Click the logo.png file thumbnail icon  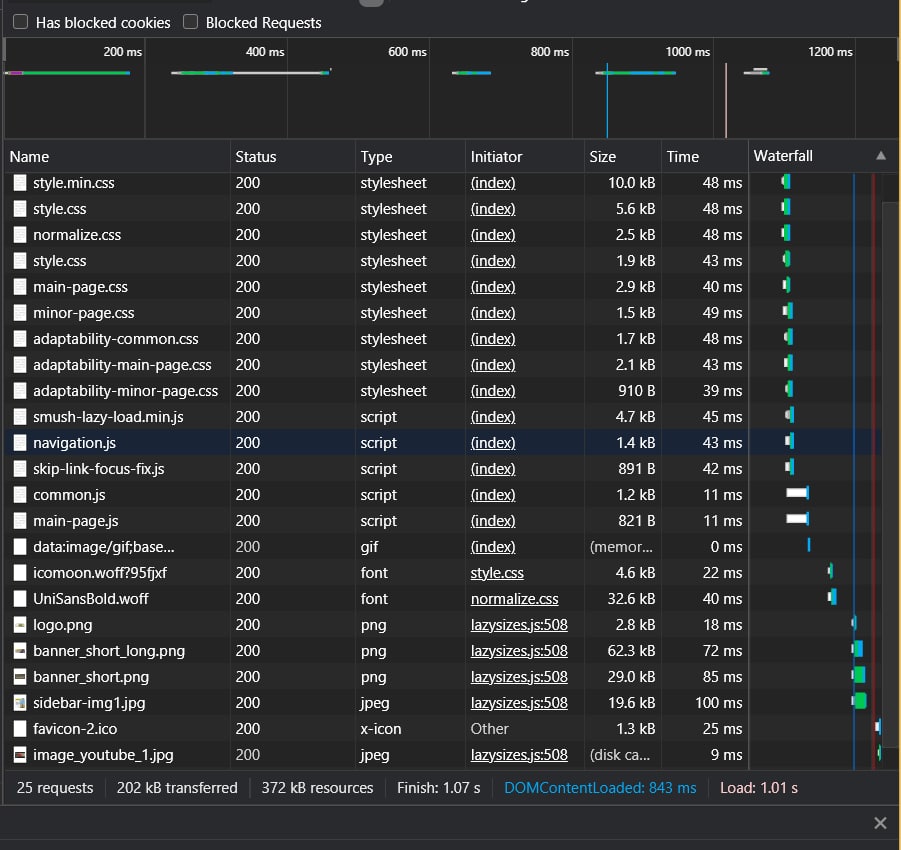[20, 625]
